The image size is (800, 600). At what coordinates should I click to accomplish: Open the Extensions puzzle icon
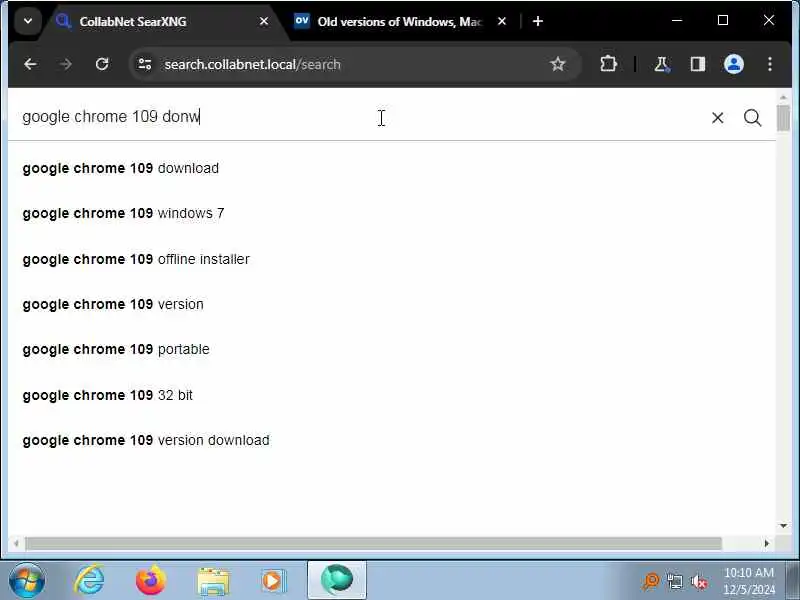(x=608, y=64)
